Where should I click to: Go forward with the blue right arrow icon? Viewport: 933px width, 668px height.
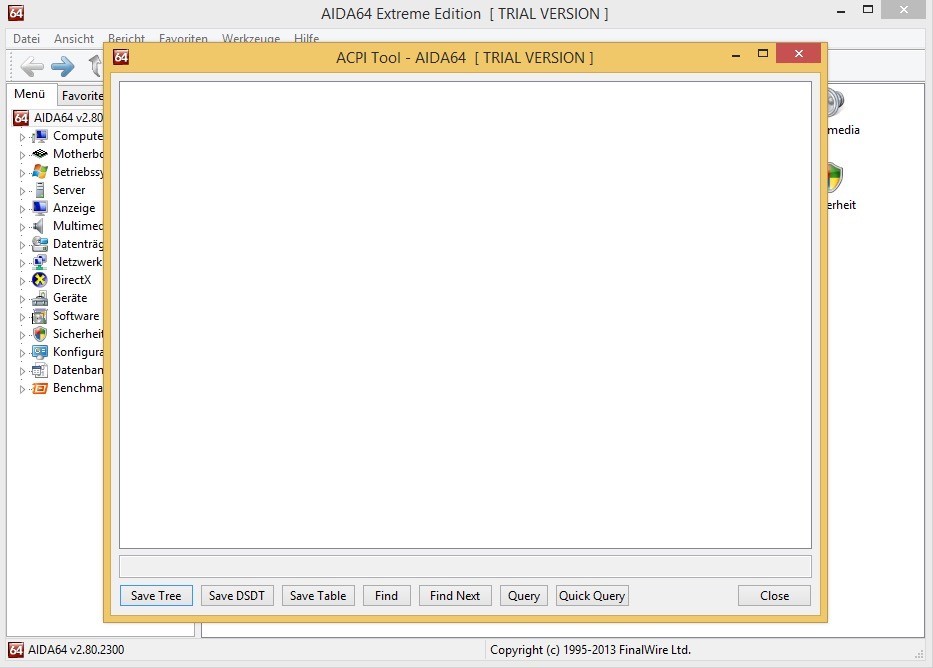pyautogui.click(x=62, y=66)
